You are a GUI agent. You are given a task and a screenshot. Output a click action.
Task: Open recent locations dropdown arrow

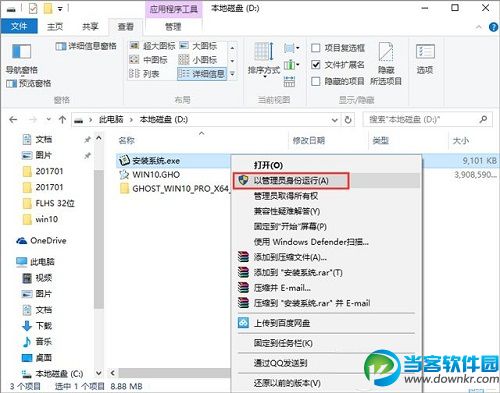49,119
